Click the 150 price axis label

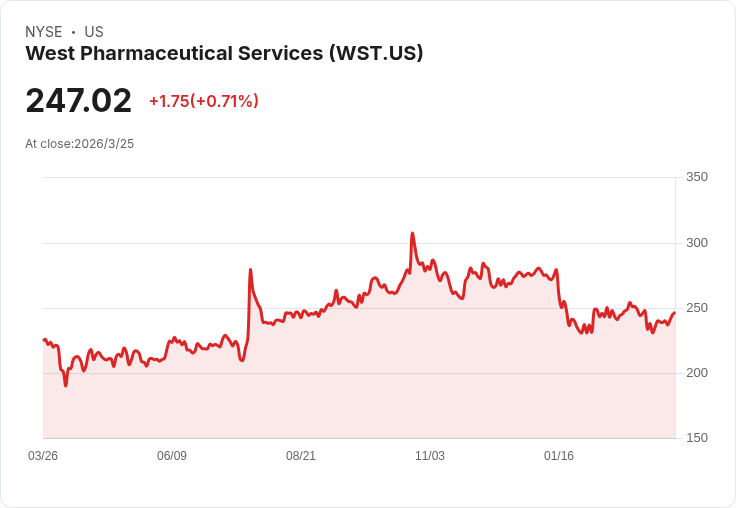point(697,438)
